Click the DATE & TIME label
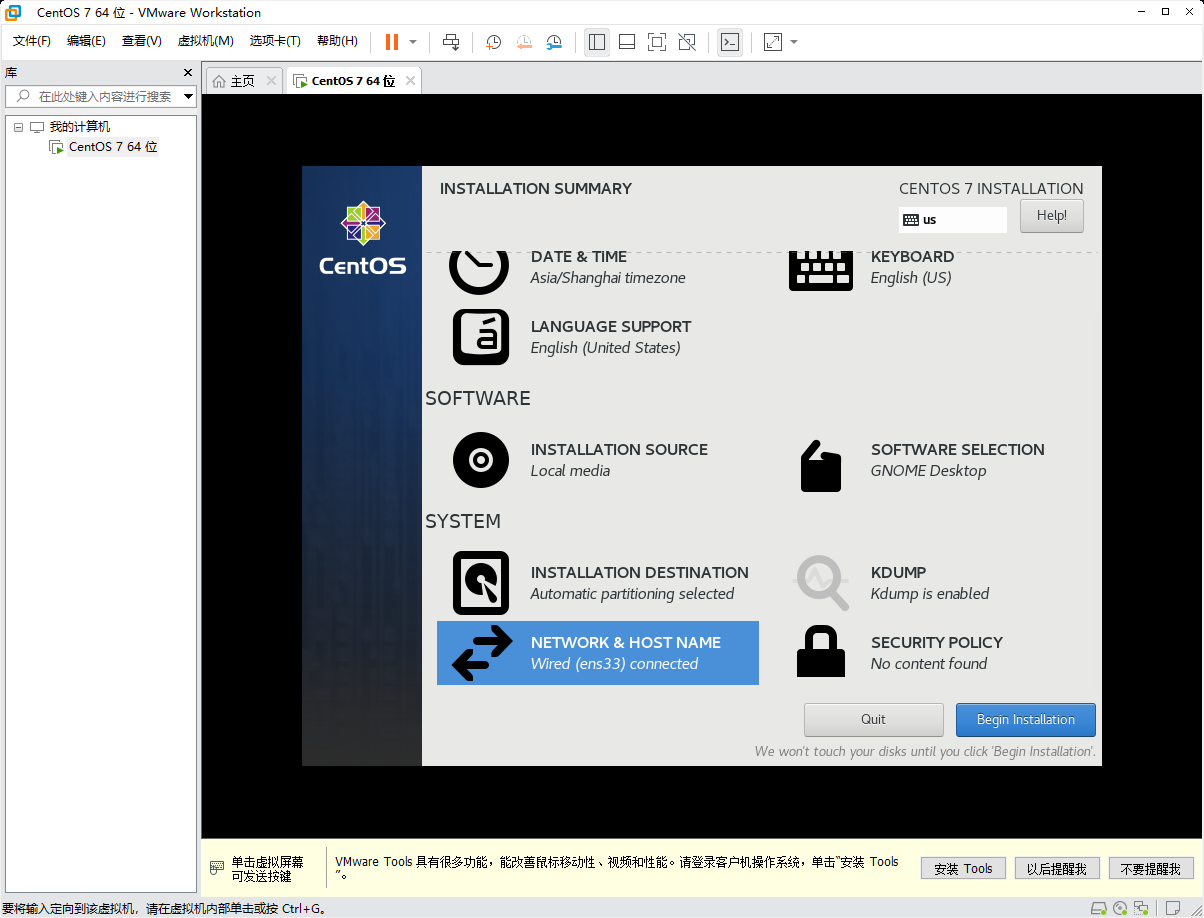This screenshot has height=918, width=1204. [x=579, y=257]
